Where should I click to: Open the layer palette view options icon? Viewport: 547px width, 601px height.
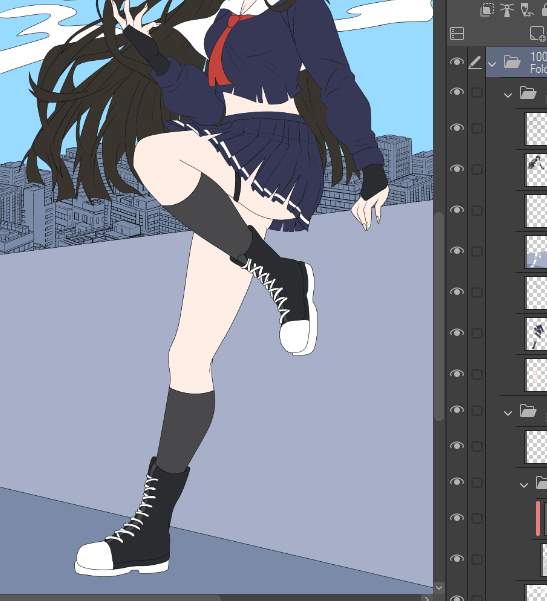(457, 34)
